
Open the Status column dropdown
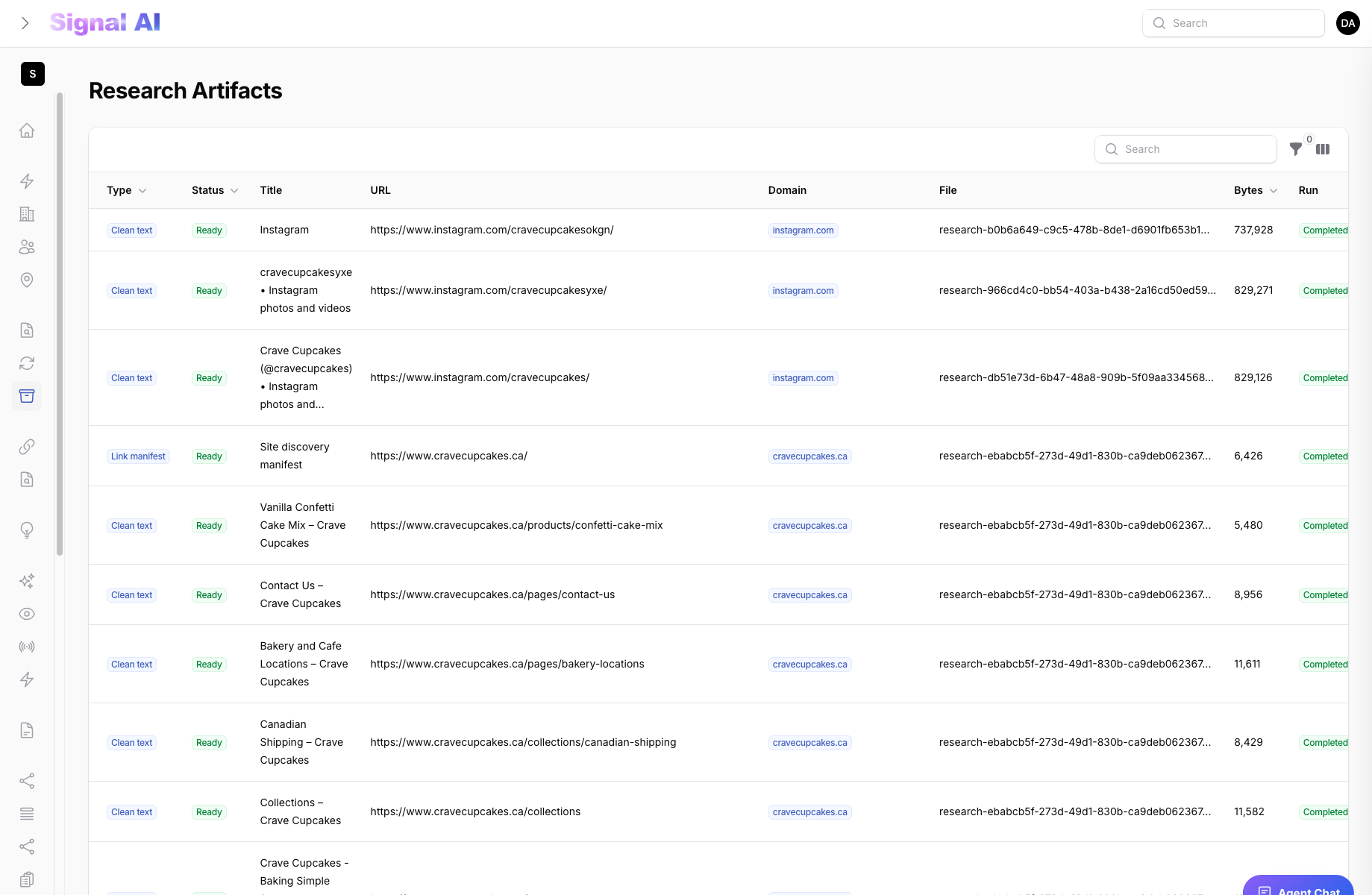point(215,190)
